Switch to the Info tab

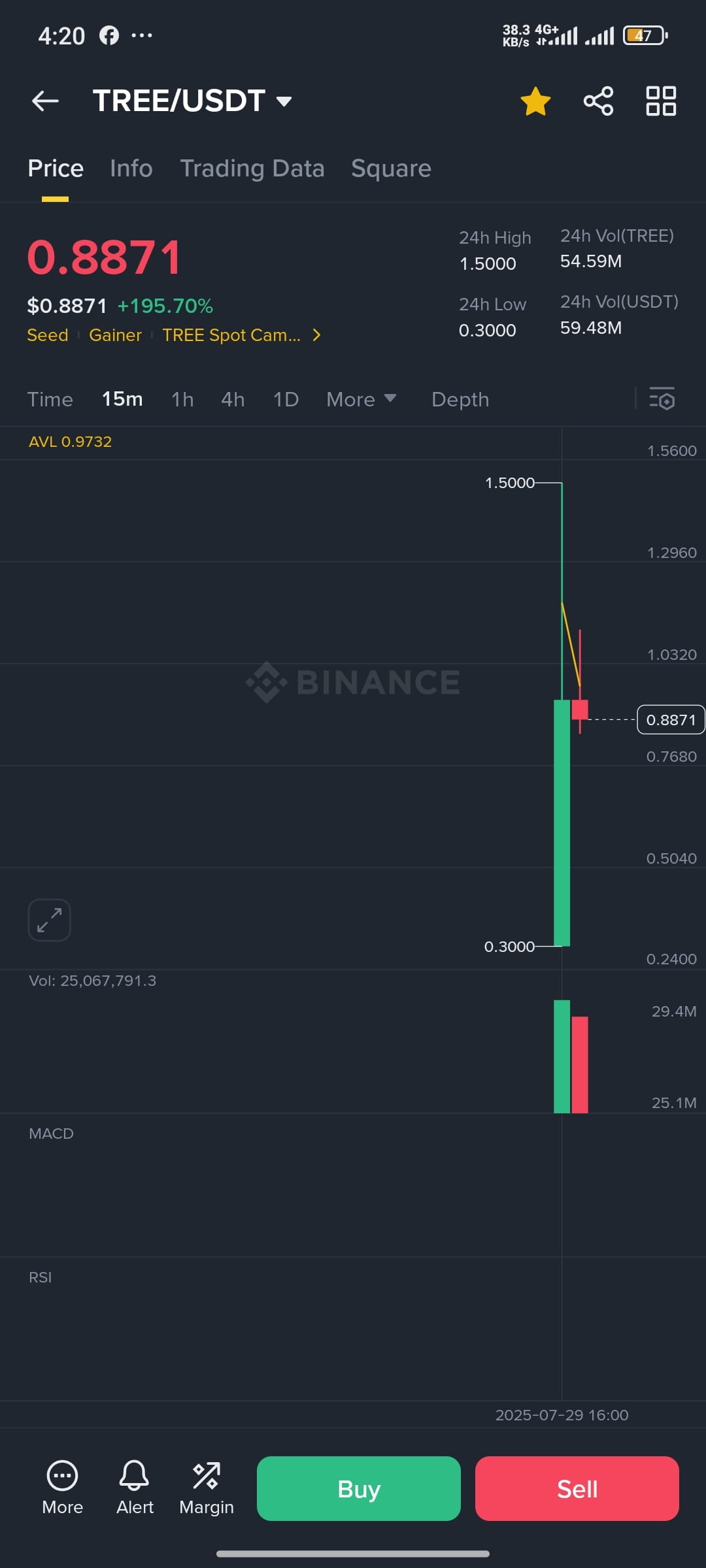coord(131,169)
